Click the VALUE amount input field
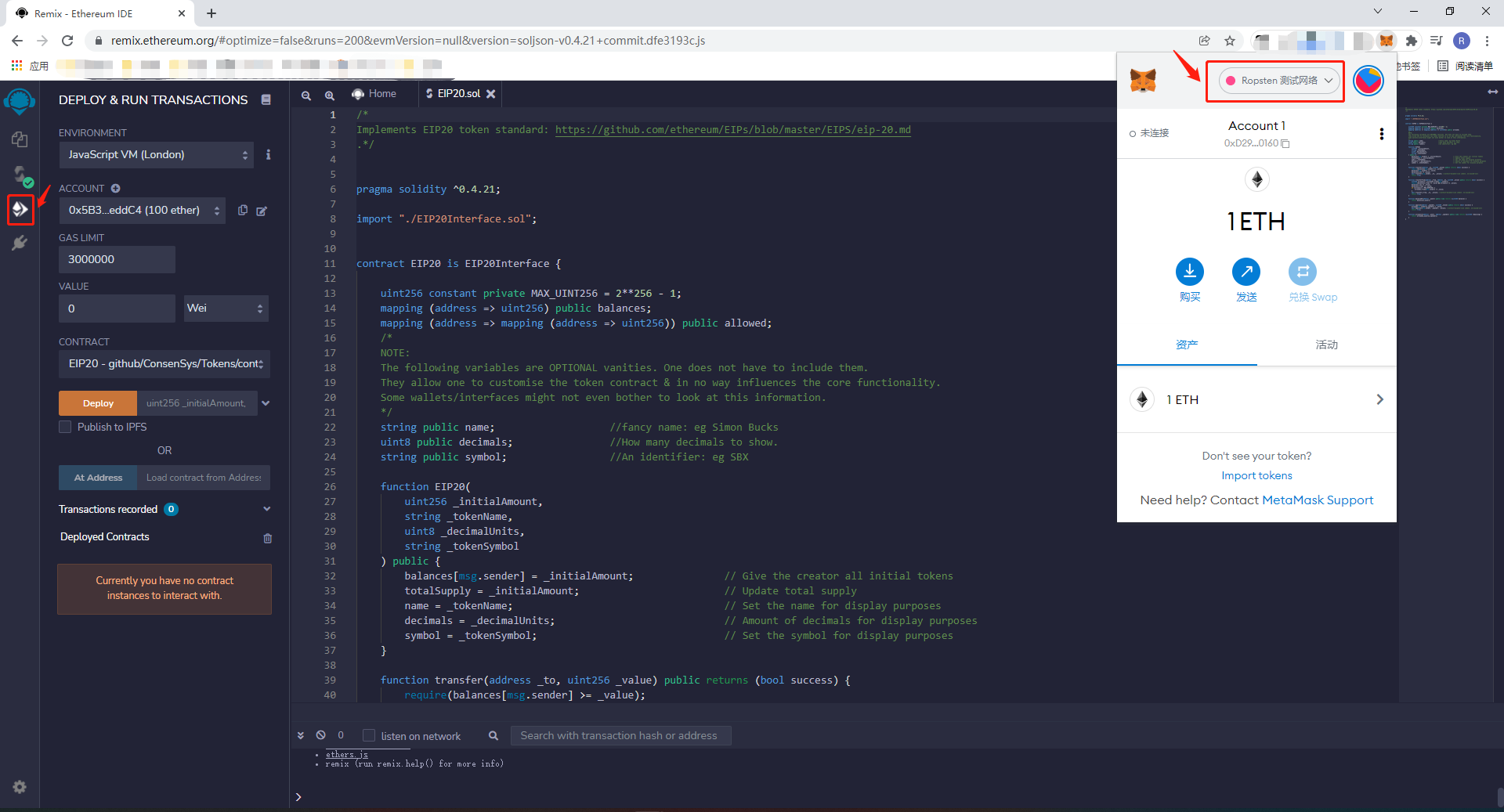1504x812 pixels. (117, 309)
